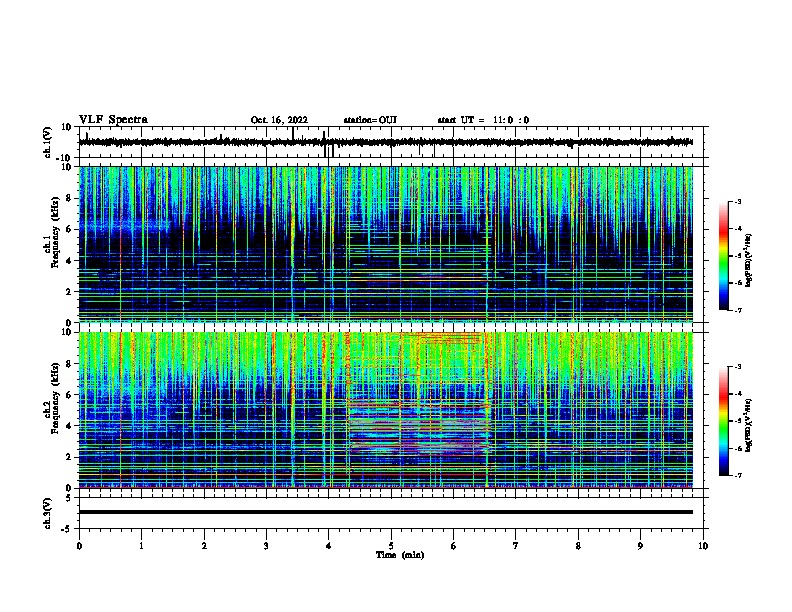The width and height of the screenshot is (792, 612).
Task: Click the "ch.3(V)" axis label
Action: click(x=48, y=513)
